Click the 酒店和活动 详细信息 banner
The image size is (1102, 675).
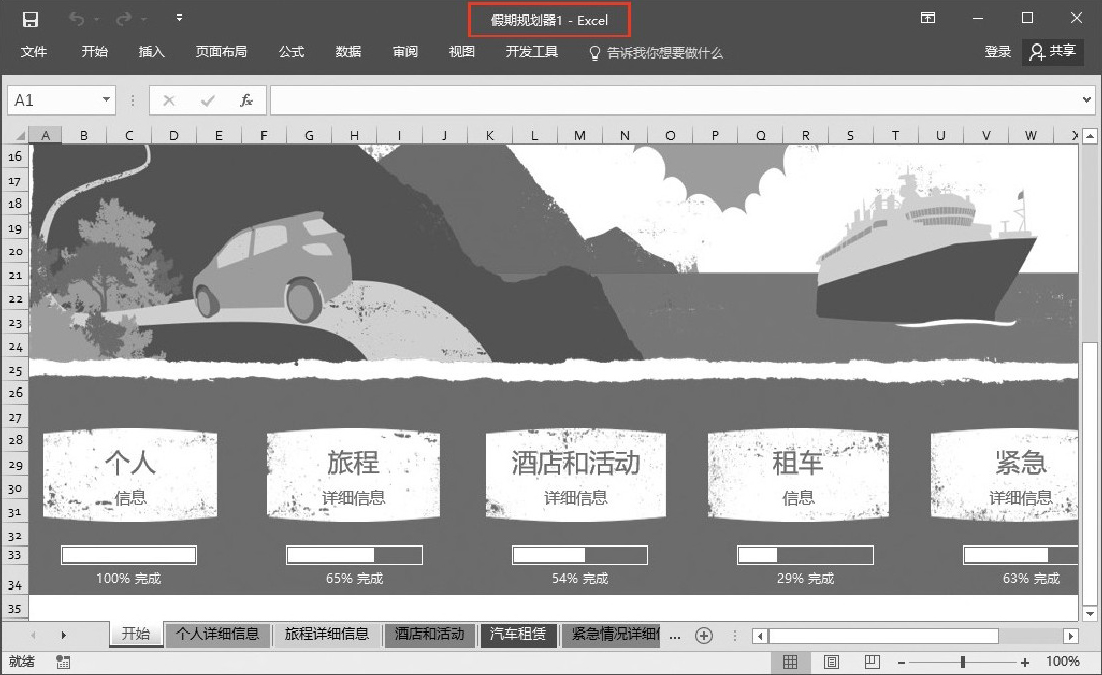pyautogui.click(x=575, y=476)
